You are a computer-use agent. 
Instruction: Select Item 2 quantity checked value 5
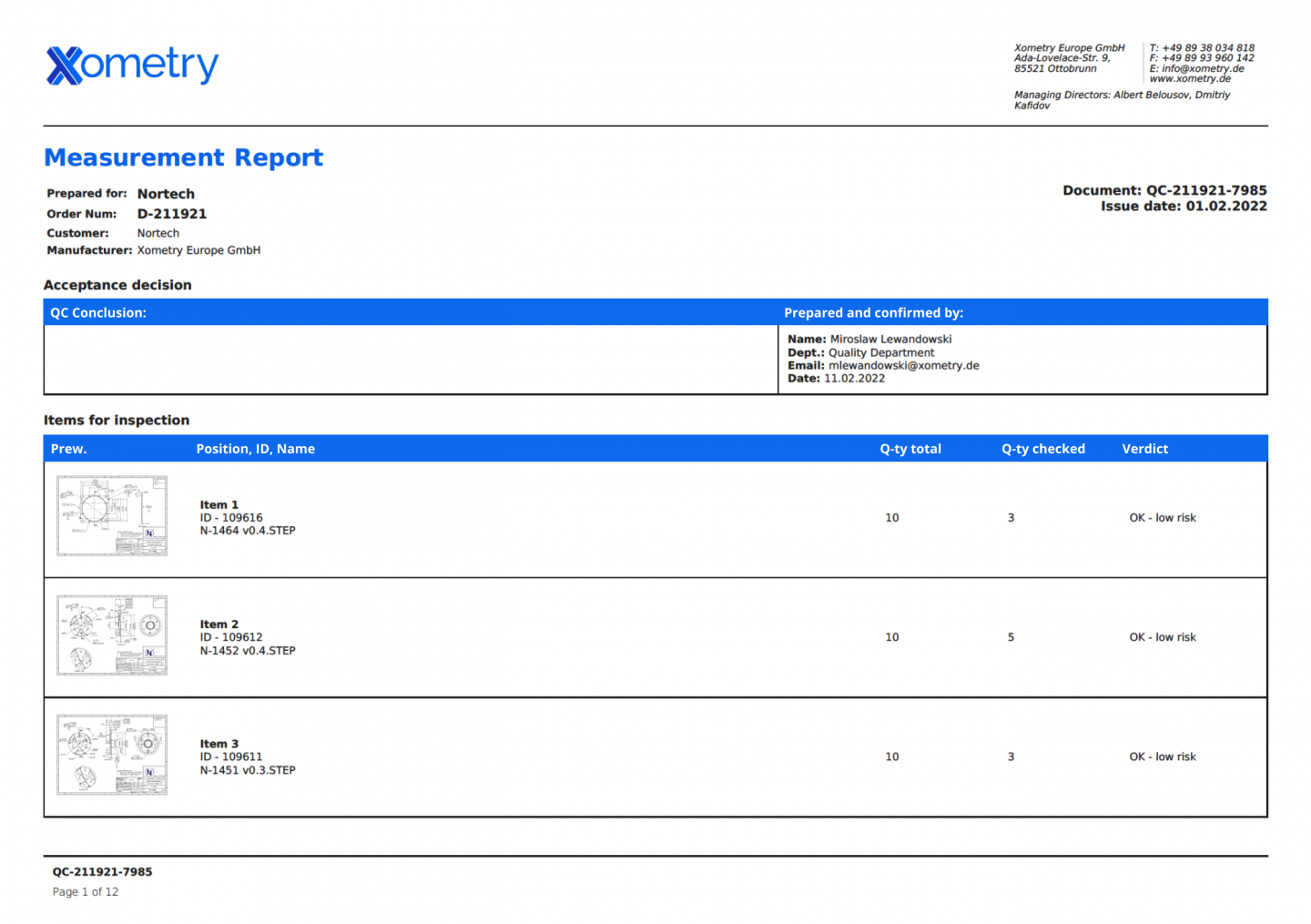[1011, 637]
